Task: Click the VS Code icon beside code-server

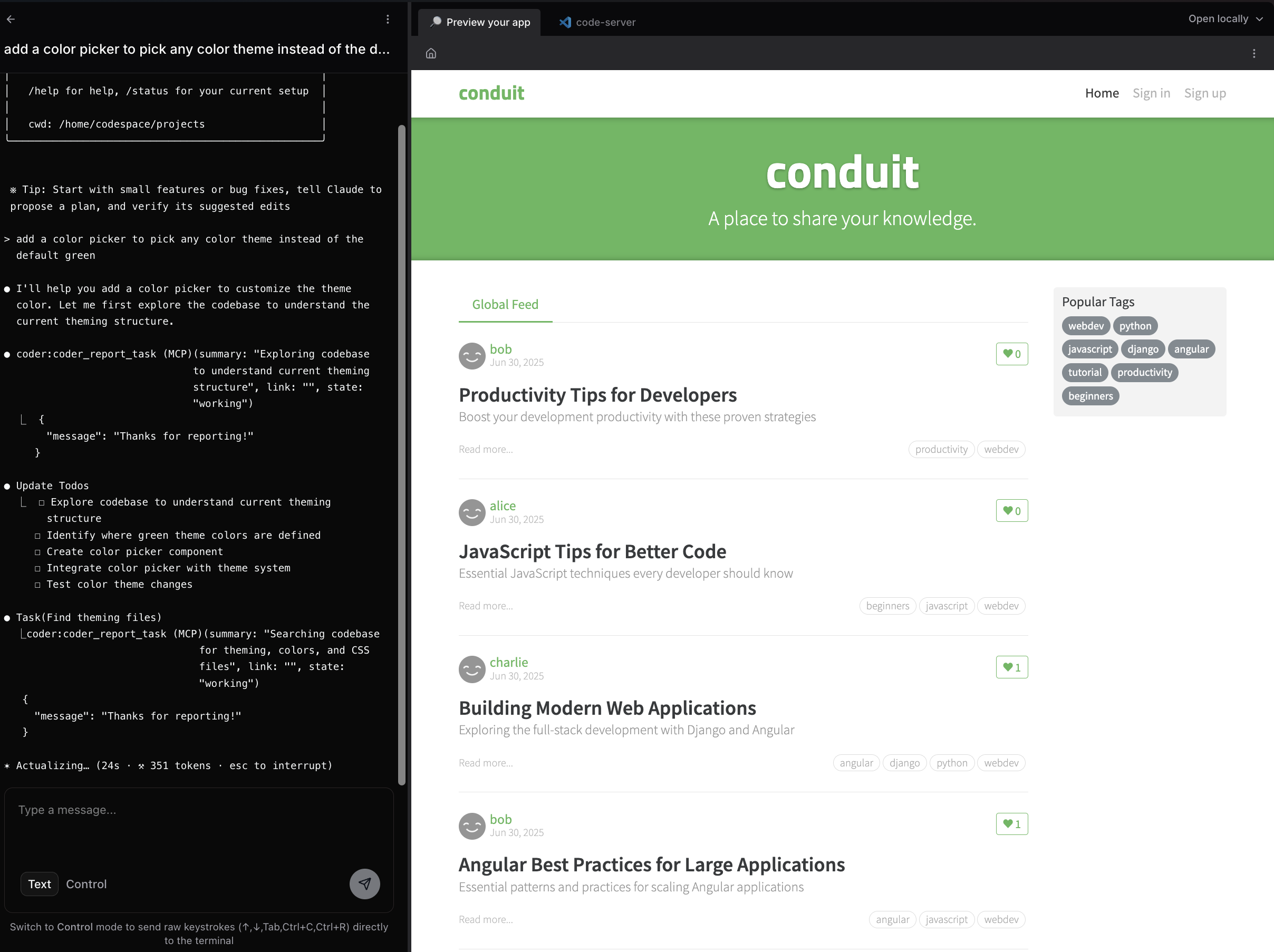Action: (566, 23)
